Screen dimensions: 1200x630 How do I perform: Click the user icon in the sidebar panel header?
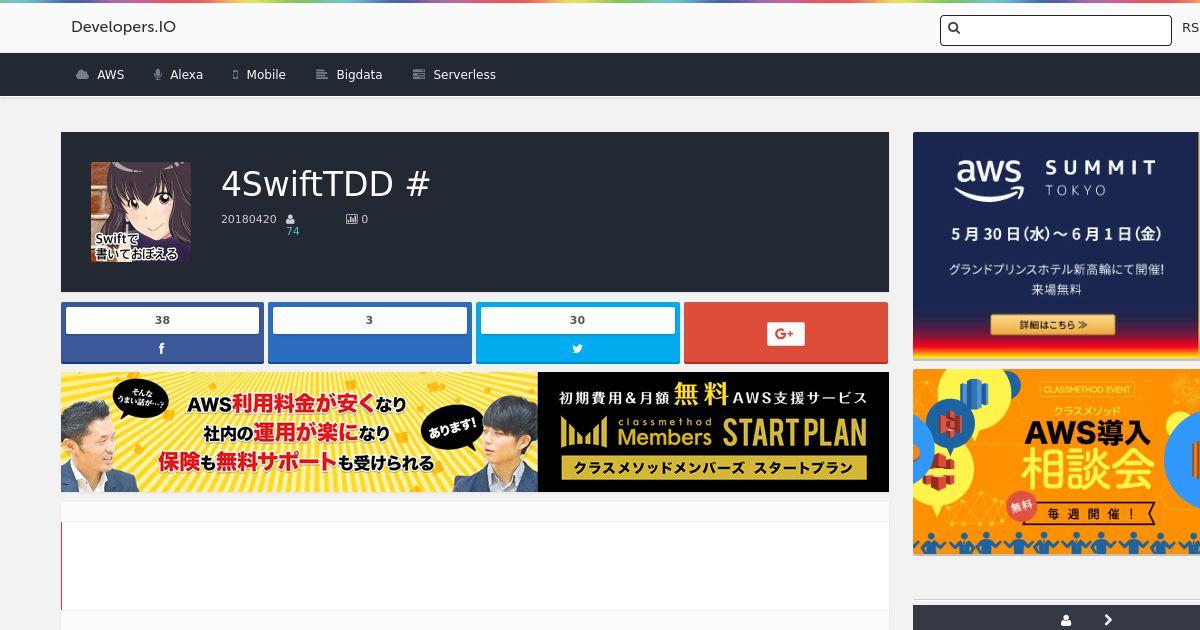point(1066,620)
